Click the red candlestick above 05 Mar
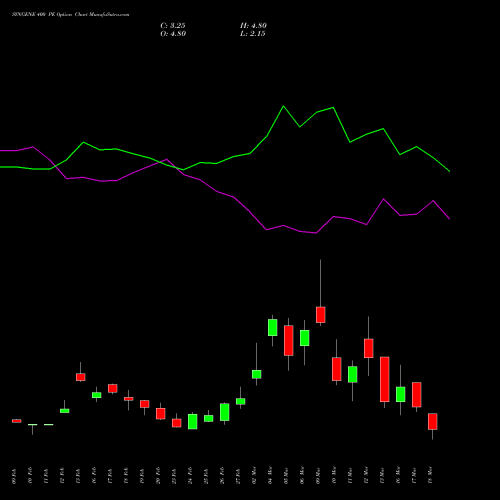Image resolution: width=500 pixels, height=500 pixels. [289, 340]
